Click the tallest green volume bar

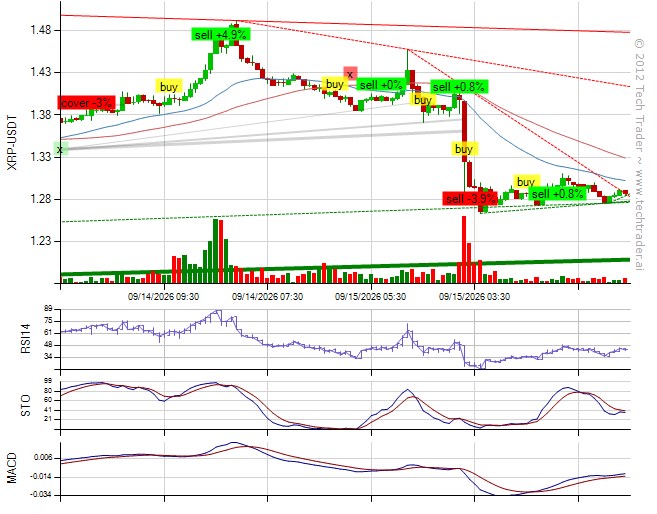(215, 251)
